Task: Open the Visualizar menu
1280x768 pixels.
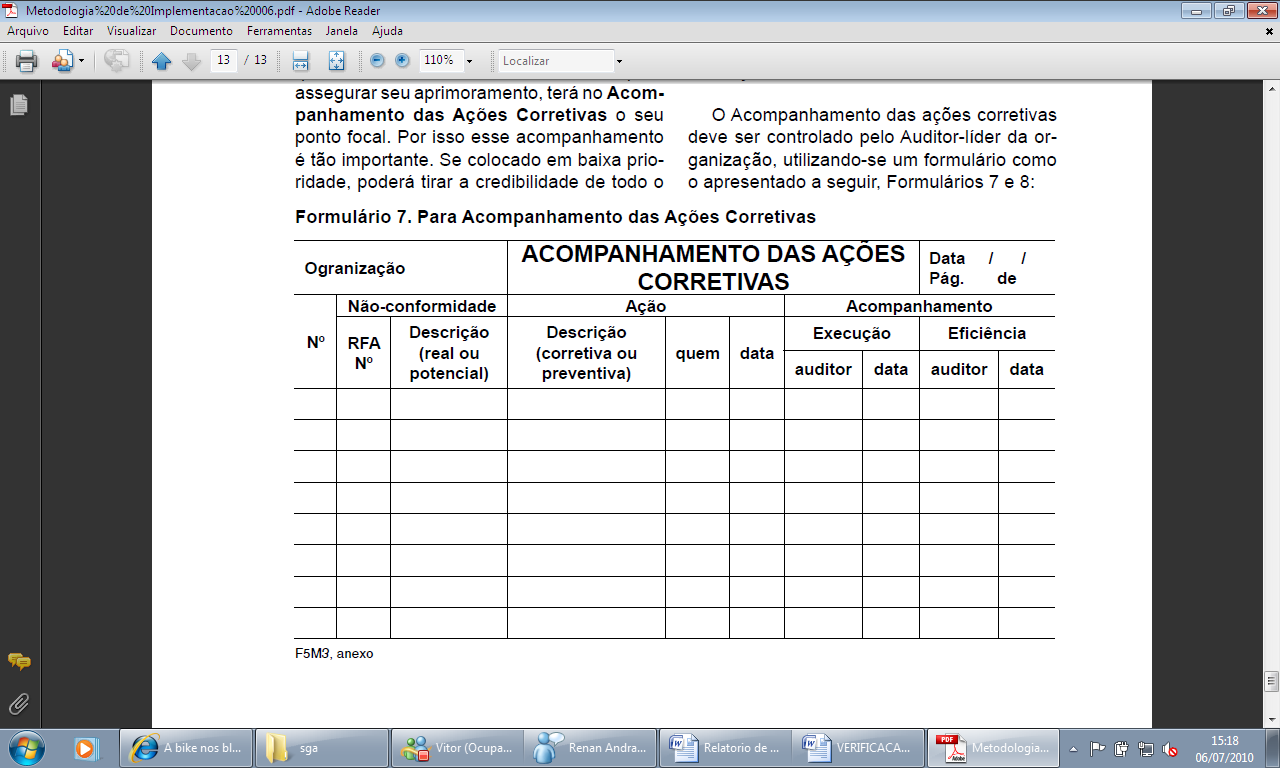Action: point(132,31)
